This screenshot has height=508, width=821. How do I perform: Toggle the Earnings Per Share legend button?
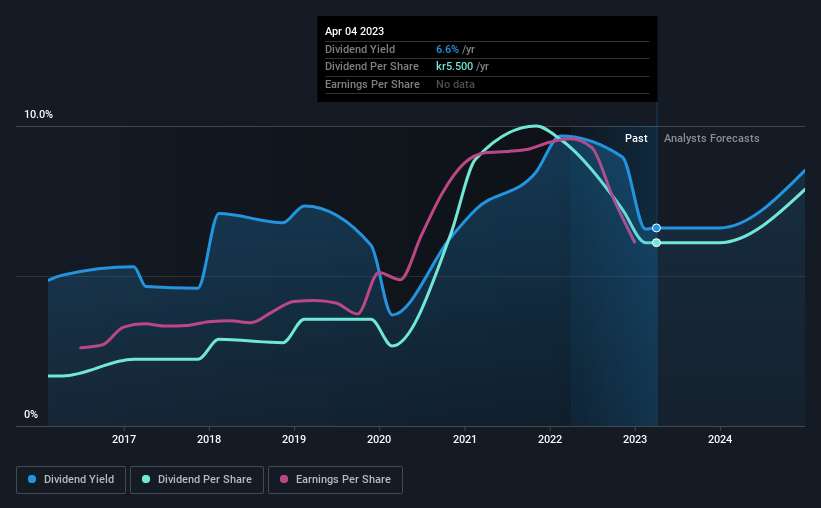335,480
